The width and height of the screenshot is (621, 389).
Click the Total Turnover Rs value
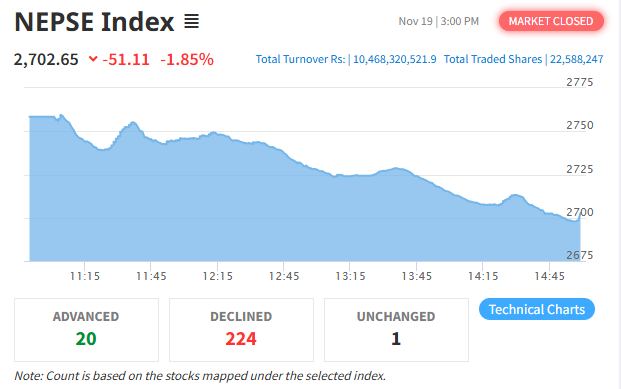coord(394,59)
